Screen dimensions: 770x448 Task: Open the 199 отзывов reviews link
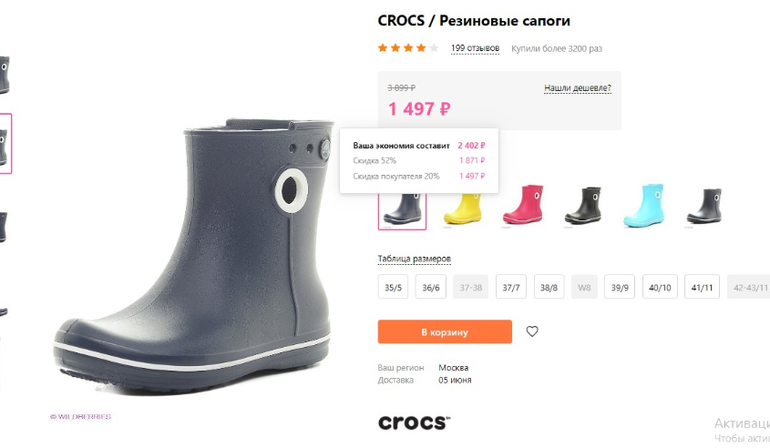pos(475,48)
